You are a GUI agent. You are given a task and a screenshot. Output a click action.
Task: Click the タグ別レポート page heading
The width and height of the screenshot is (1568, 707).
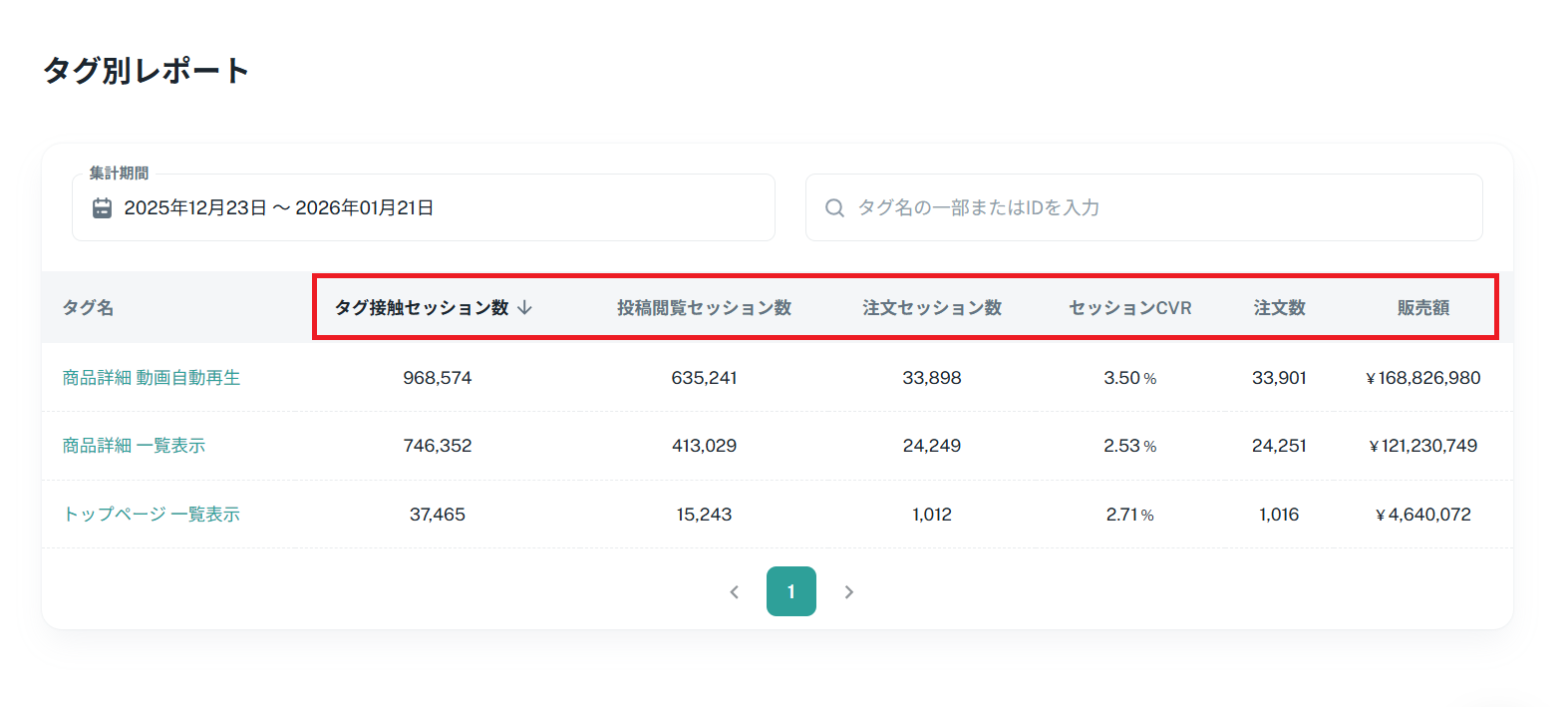tap(146, 71)
